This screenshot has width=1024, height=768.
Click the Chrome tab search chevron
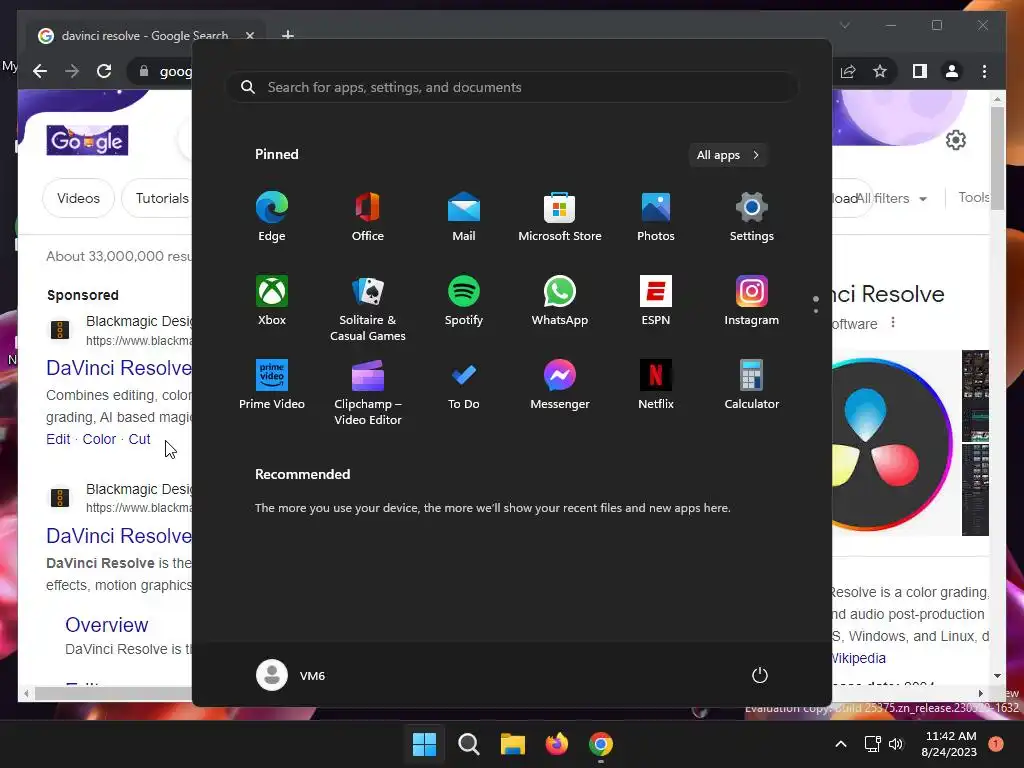point(844,25)
